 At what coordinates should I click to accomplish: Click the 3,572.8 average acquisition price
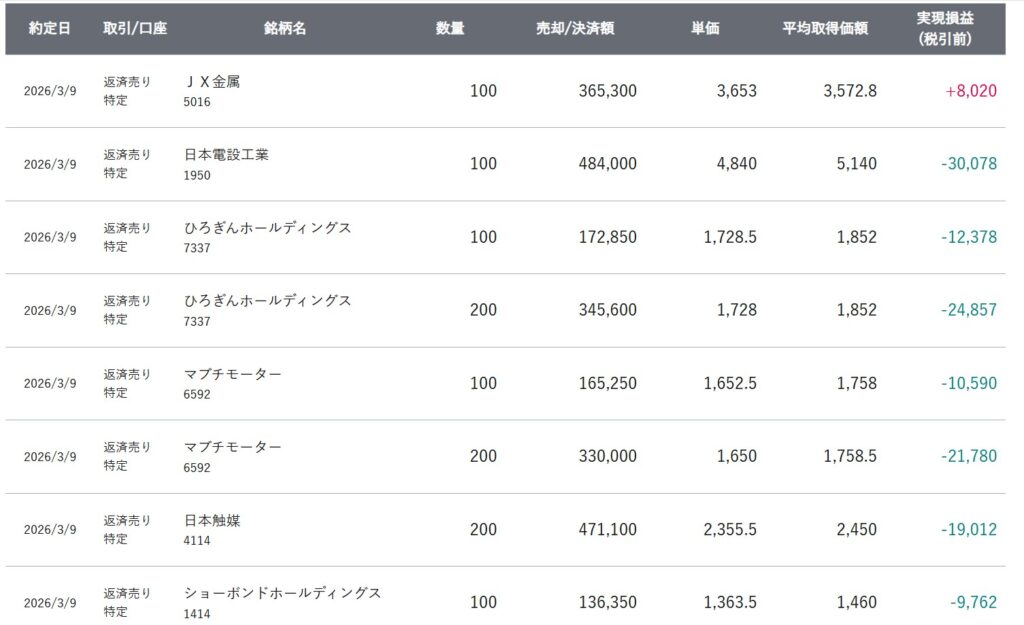849,91
